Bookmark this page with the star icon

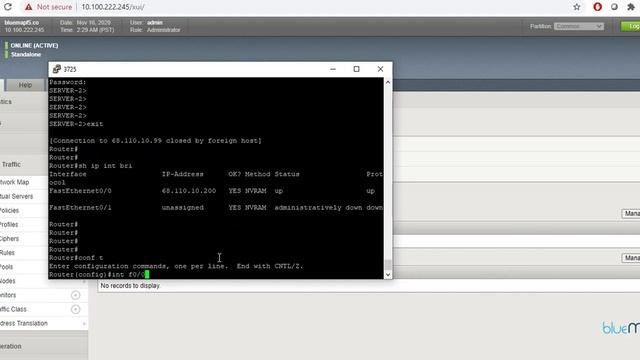point(577,7)
